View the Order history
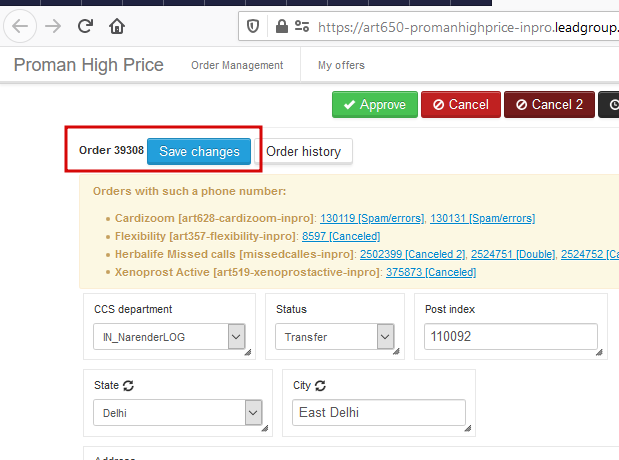619x460 pixels. tap(304, 151)
